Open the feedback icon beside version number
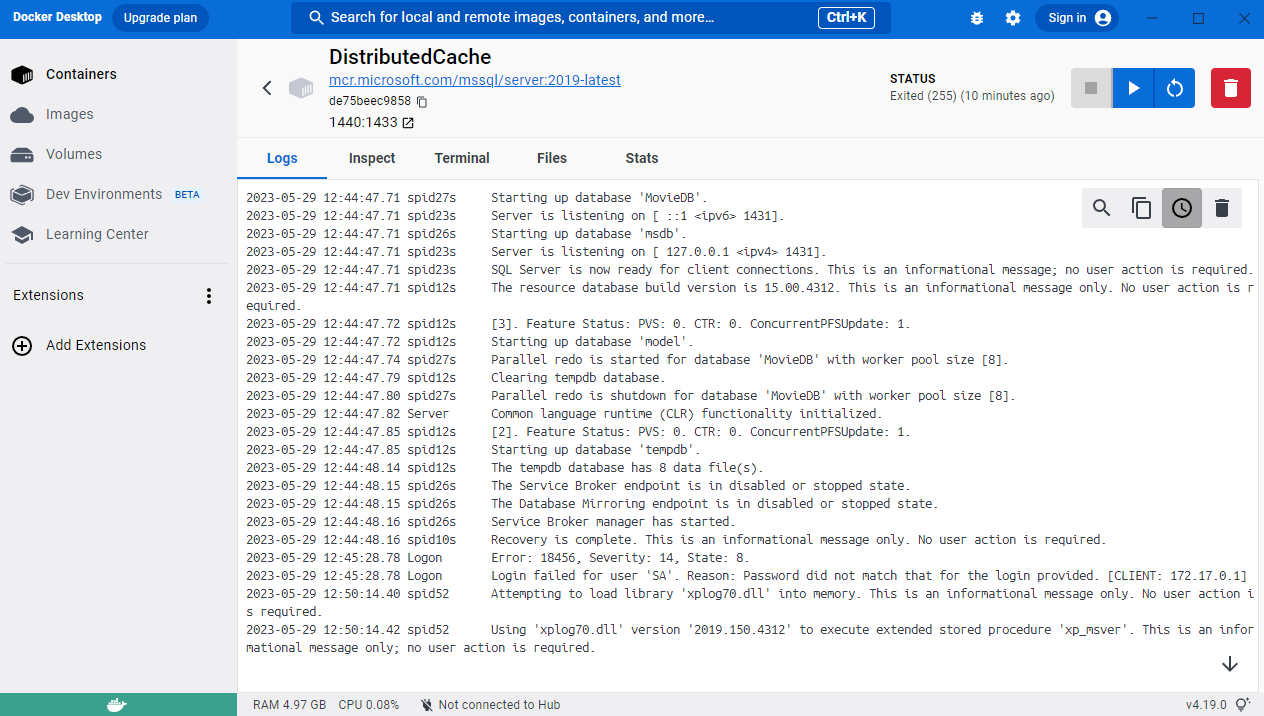 tap(1243, 705)
